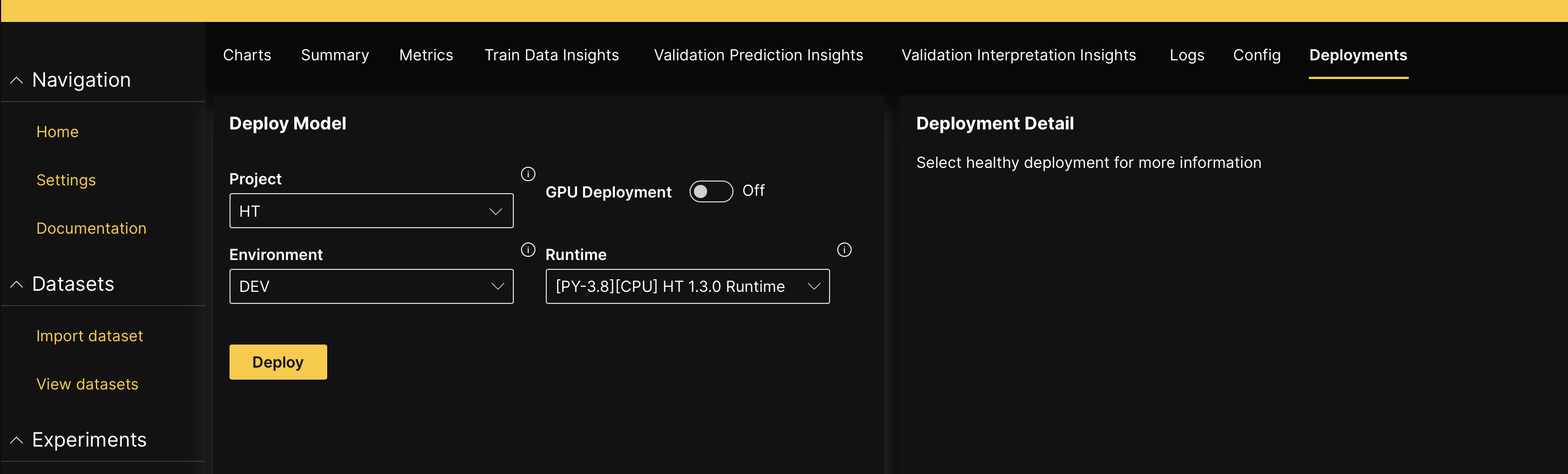1568x474 pixels.
Task: Go to Home in the sidebar
Action: [x=57, y=132]
